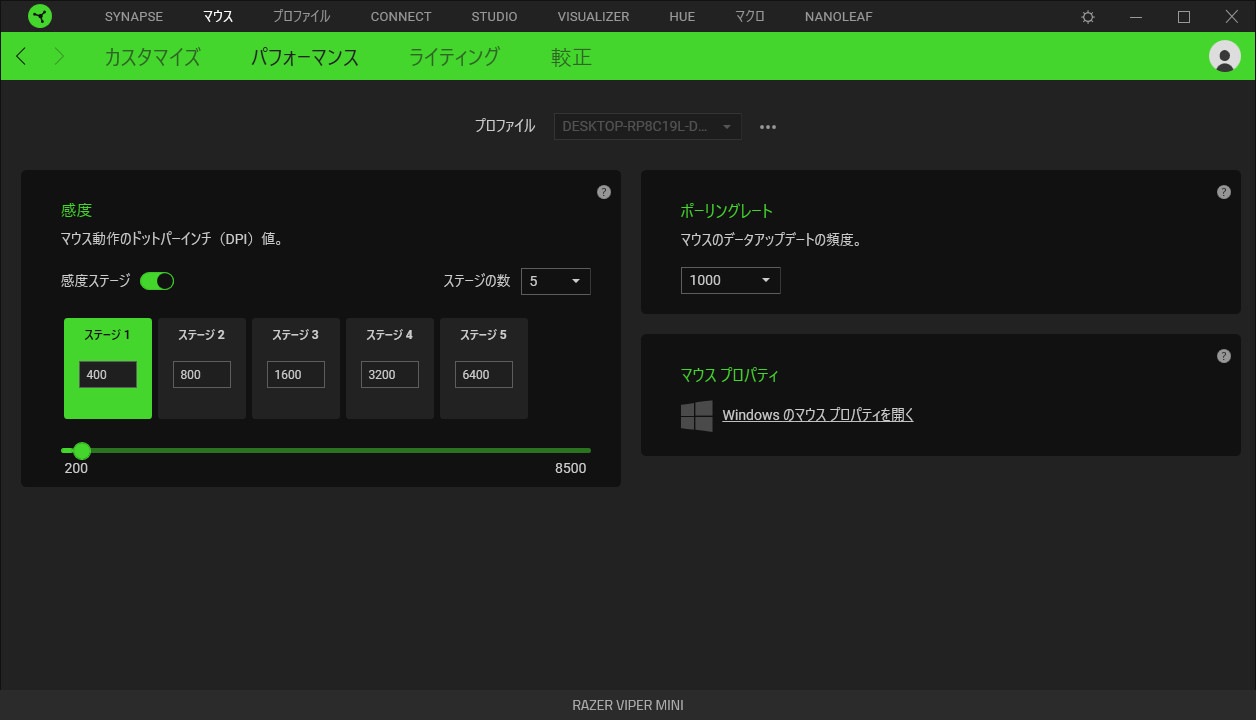Open the profile three-dots menu
The image size is (1256, 720).
click(768, 127)
